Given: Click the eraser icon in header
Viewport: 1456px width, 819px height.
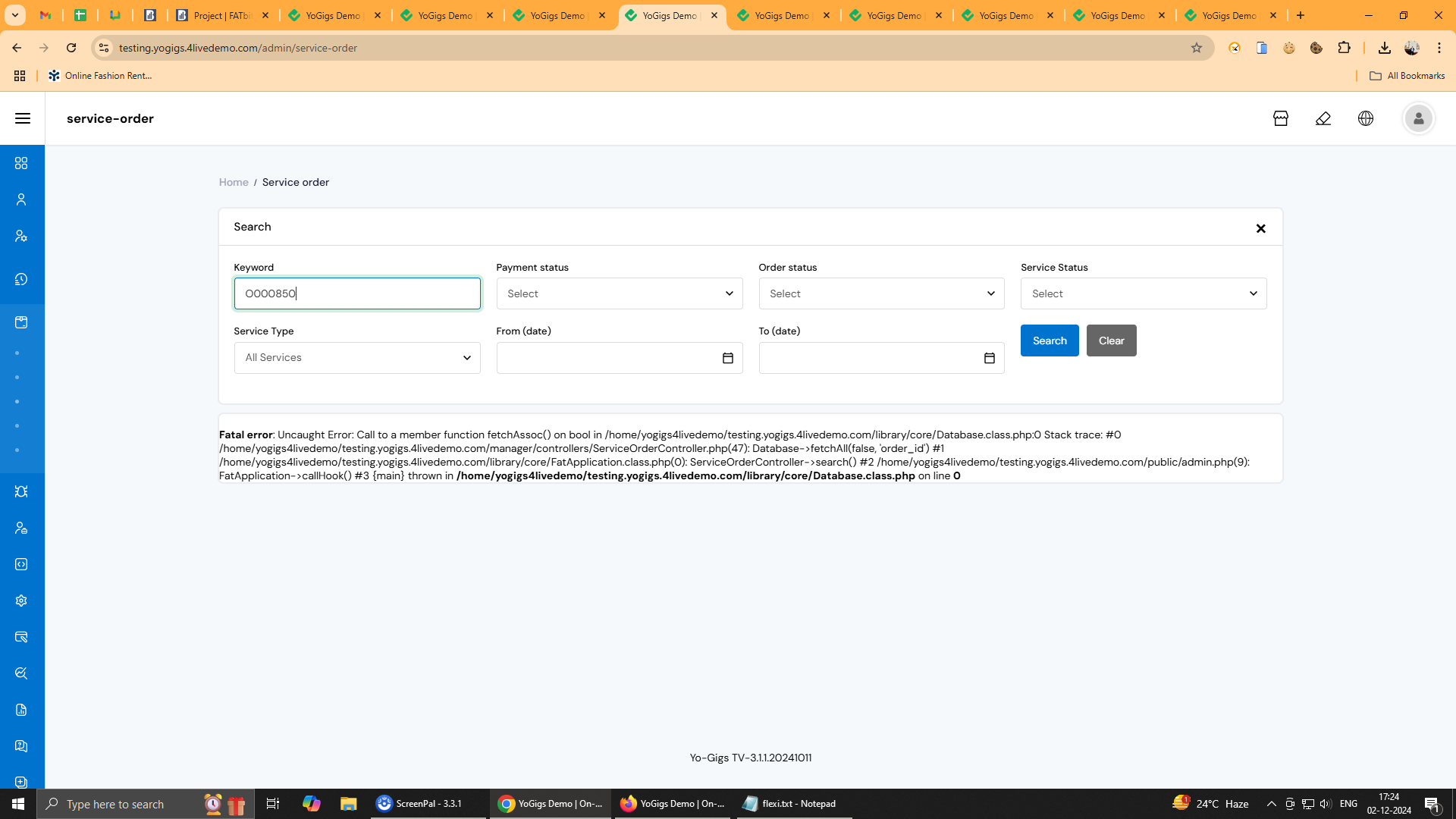Looking at the screenshot, I should coord(1323,118).
